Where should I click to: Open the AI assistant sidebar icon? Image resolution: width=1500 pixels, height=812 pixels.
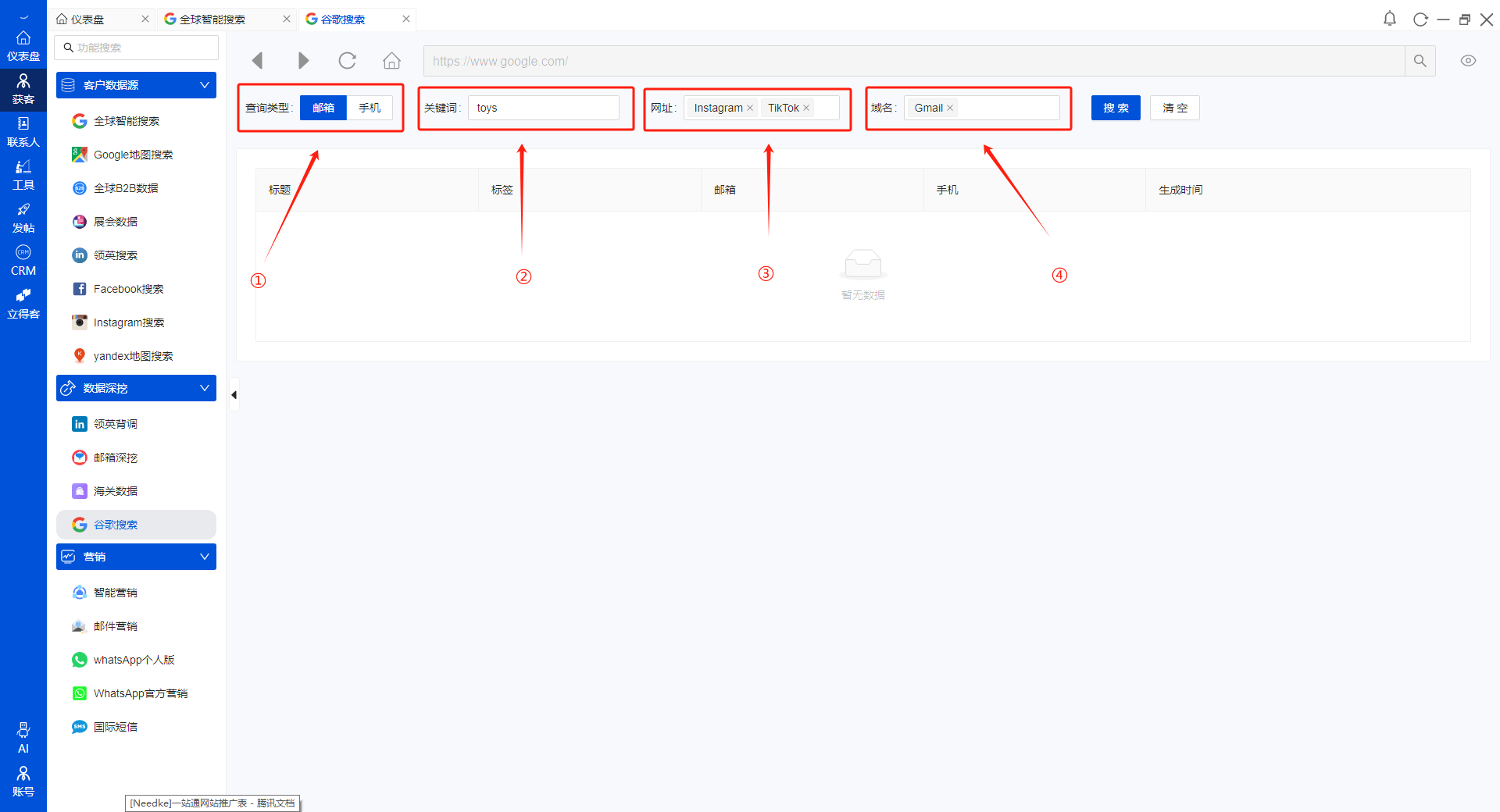(23, 737)
